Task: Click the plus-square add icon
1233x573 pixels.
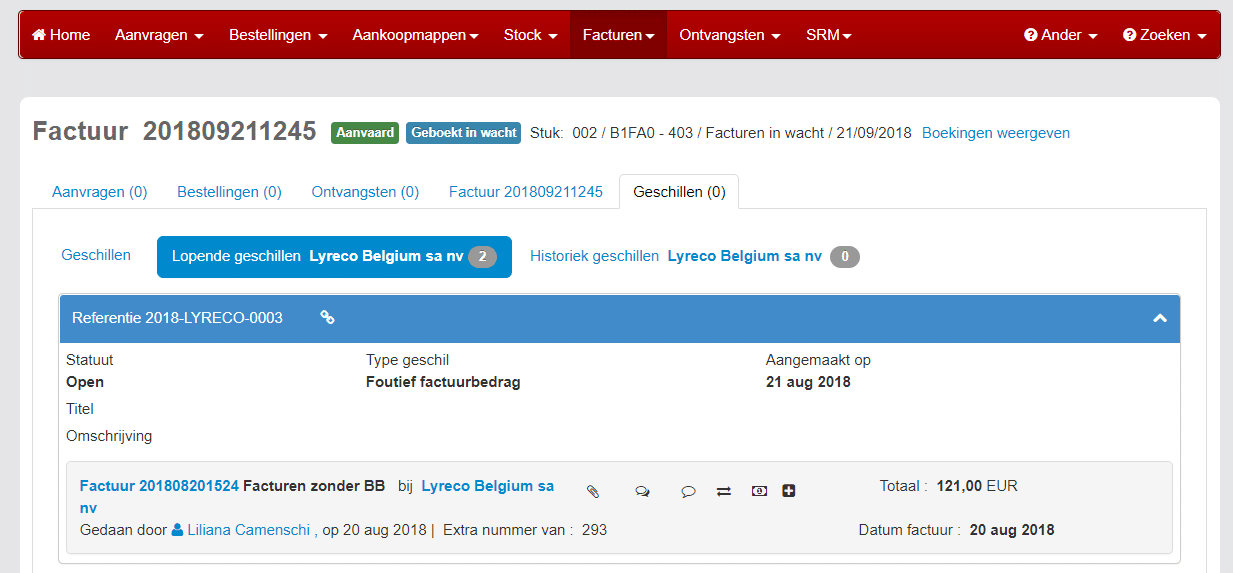Action: coord(789,491)
